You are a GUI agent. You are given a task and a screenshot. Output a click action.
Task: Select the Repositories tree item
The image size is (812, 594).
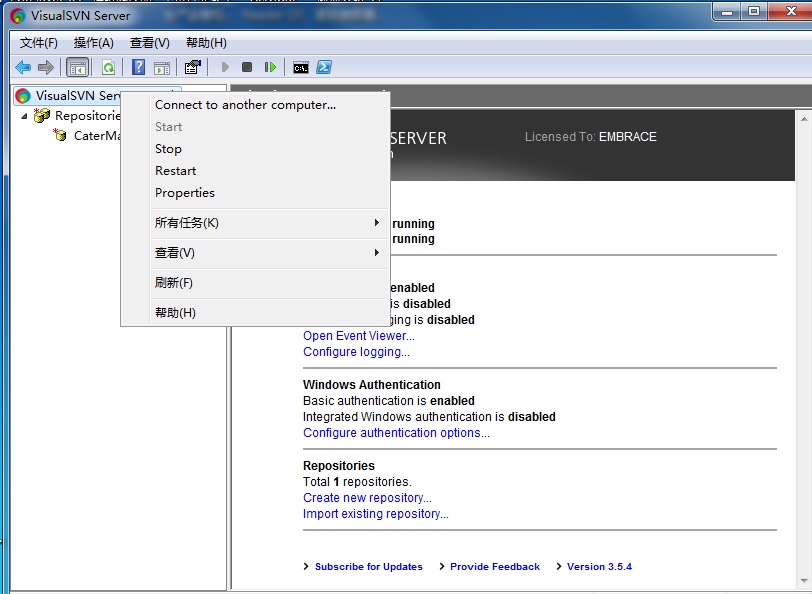[88, 115]
